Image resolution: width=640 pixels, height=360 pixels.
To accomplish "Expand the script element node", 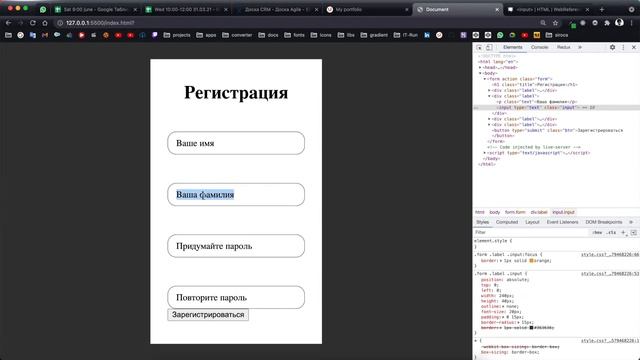I will coord(485,153).
